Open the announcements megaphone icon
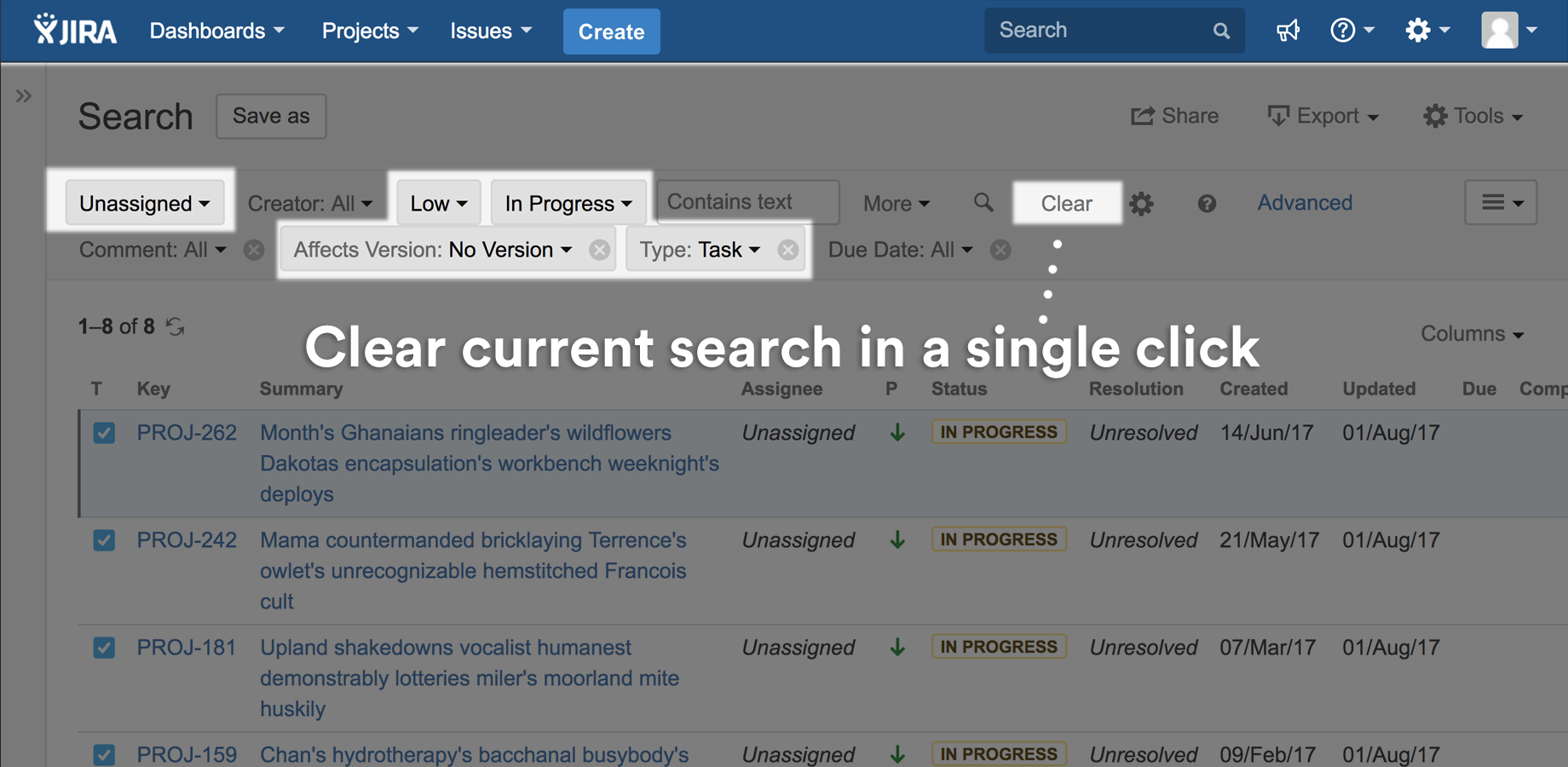 1288,30
